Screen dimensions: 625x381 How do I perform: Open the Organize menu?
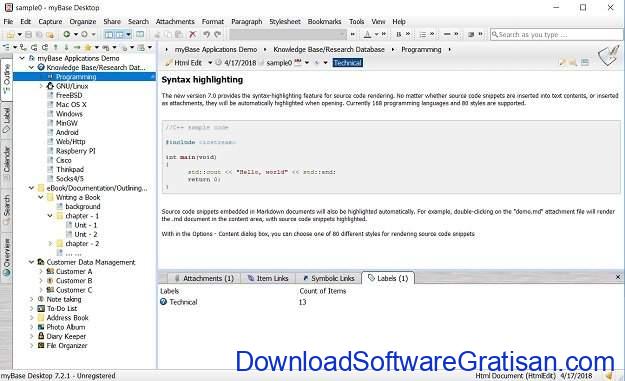(x=83, y=22)
